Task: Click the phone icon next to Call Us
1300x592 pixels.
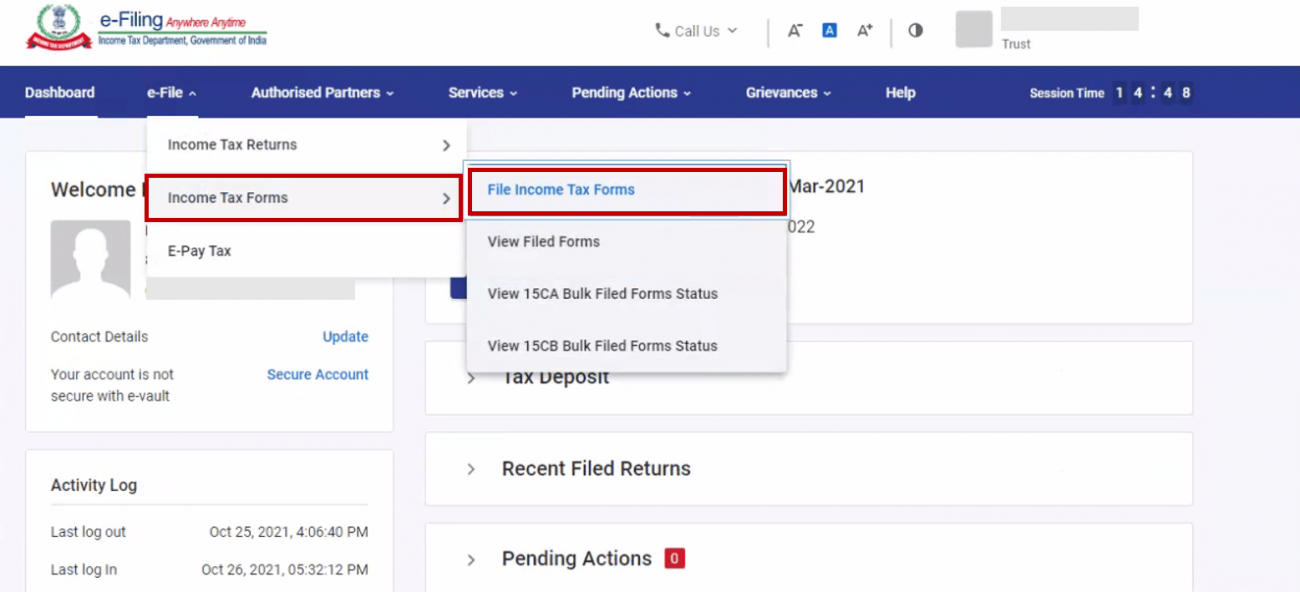Action: [663, 31]
